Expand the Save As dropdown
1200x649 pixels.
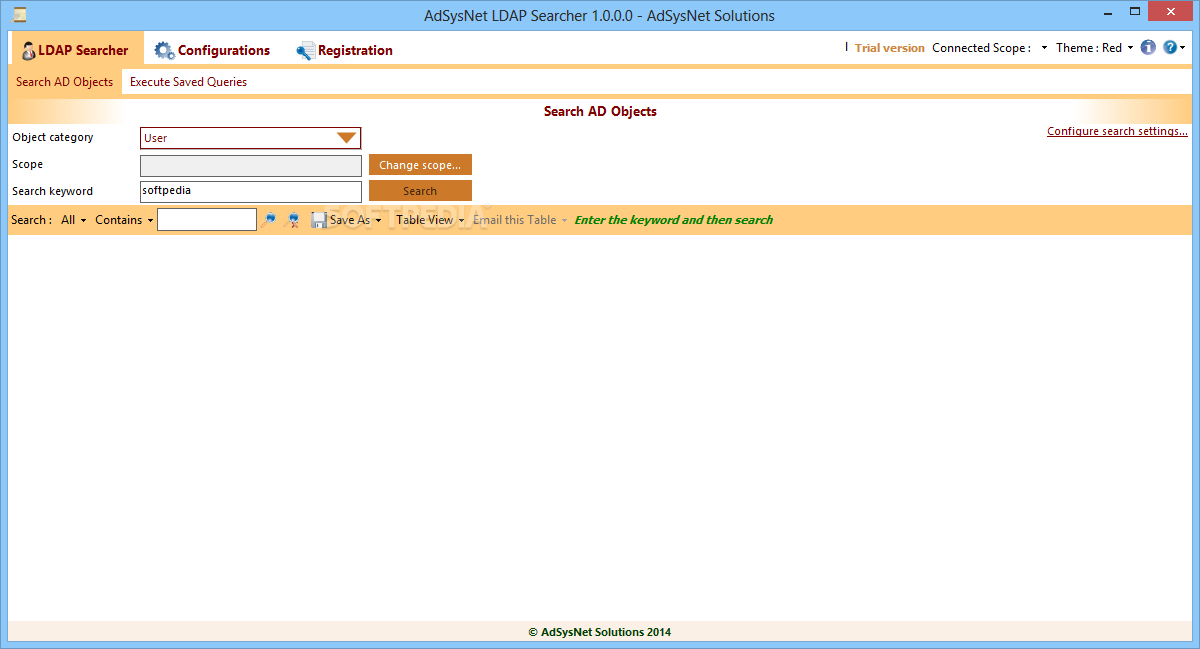[x=379, y=221]
